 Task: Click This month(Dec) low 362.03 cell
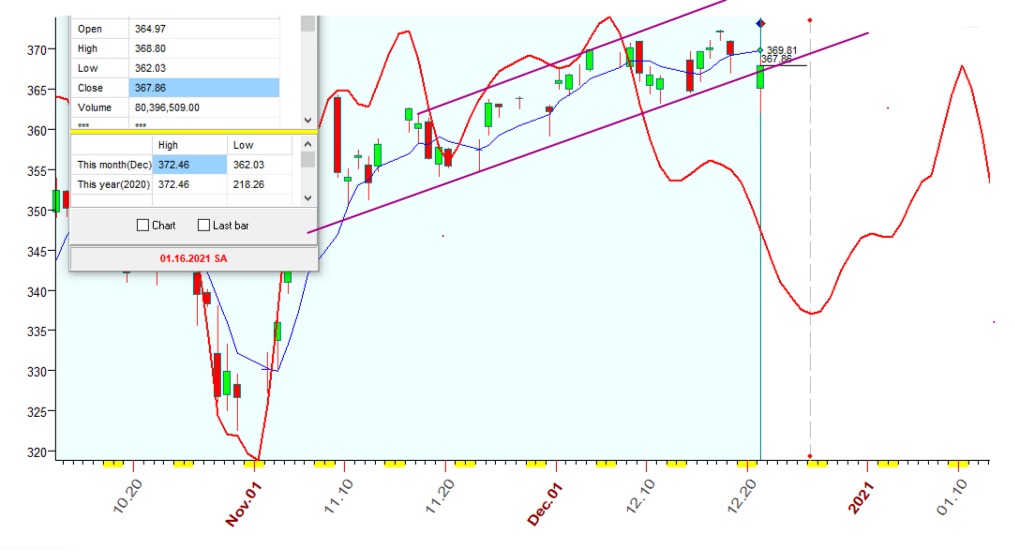259,164
